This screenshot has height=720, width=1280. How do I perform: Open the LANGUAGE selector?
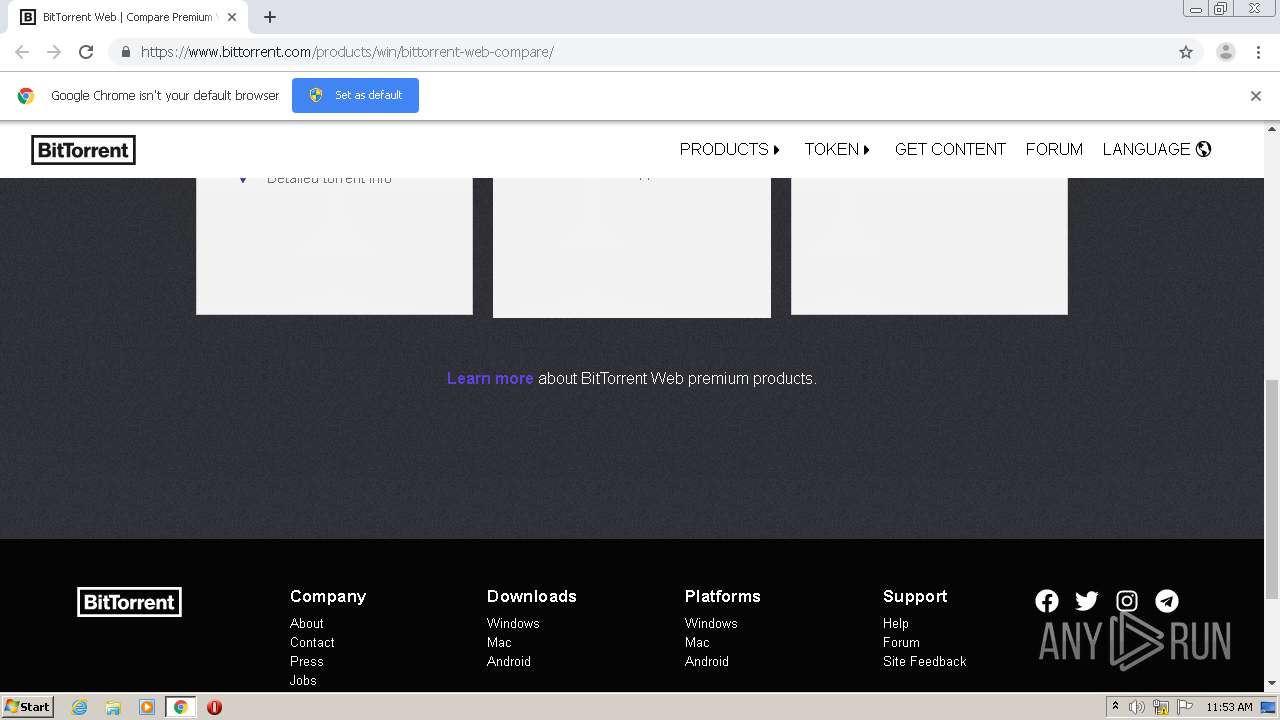coord(1157,149)
